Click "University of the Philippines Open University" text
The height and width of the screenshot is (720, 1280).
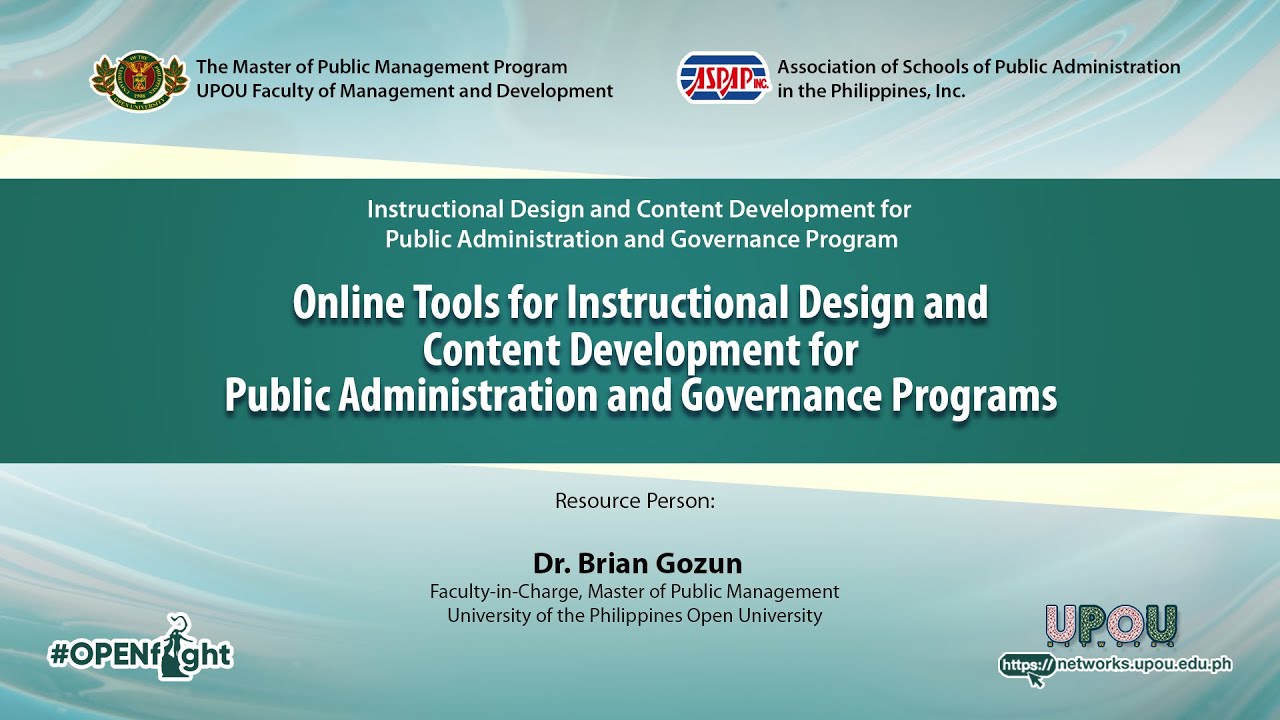click(634, 615)
